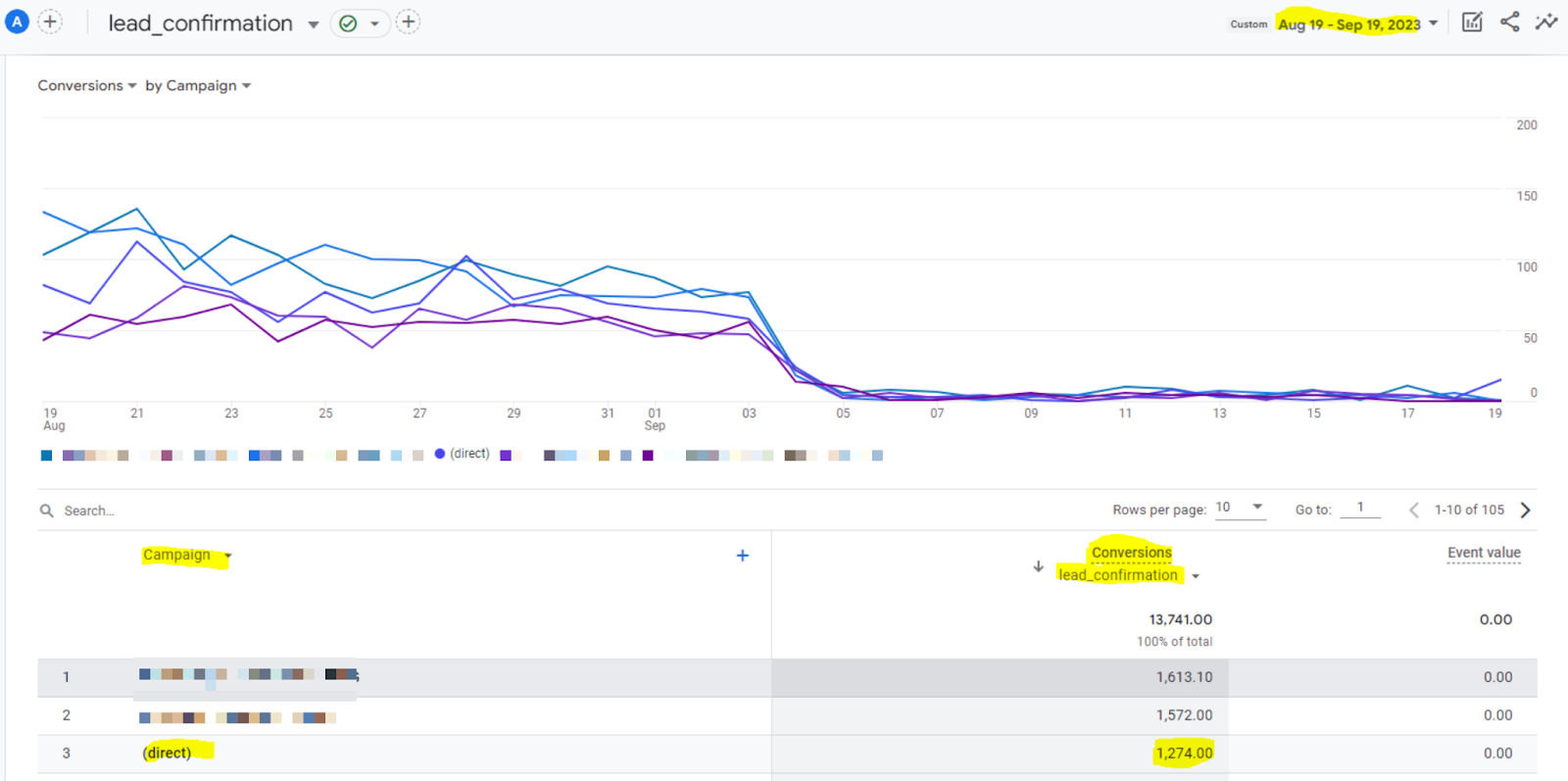1568x781 pixels.
Task: Open the Rows per page dropdown
Action: (x=1240, y=508)
